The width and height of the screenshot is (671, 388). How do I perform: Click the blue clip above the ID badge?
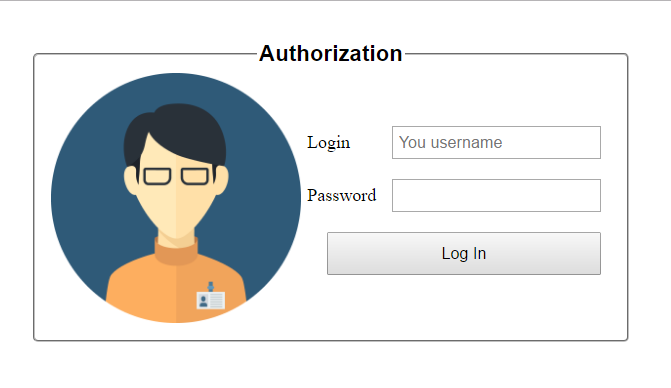click(211, 287)
